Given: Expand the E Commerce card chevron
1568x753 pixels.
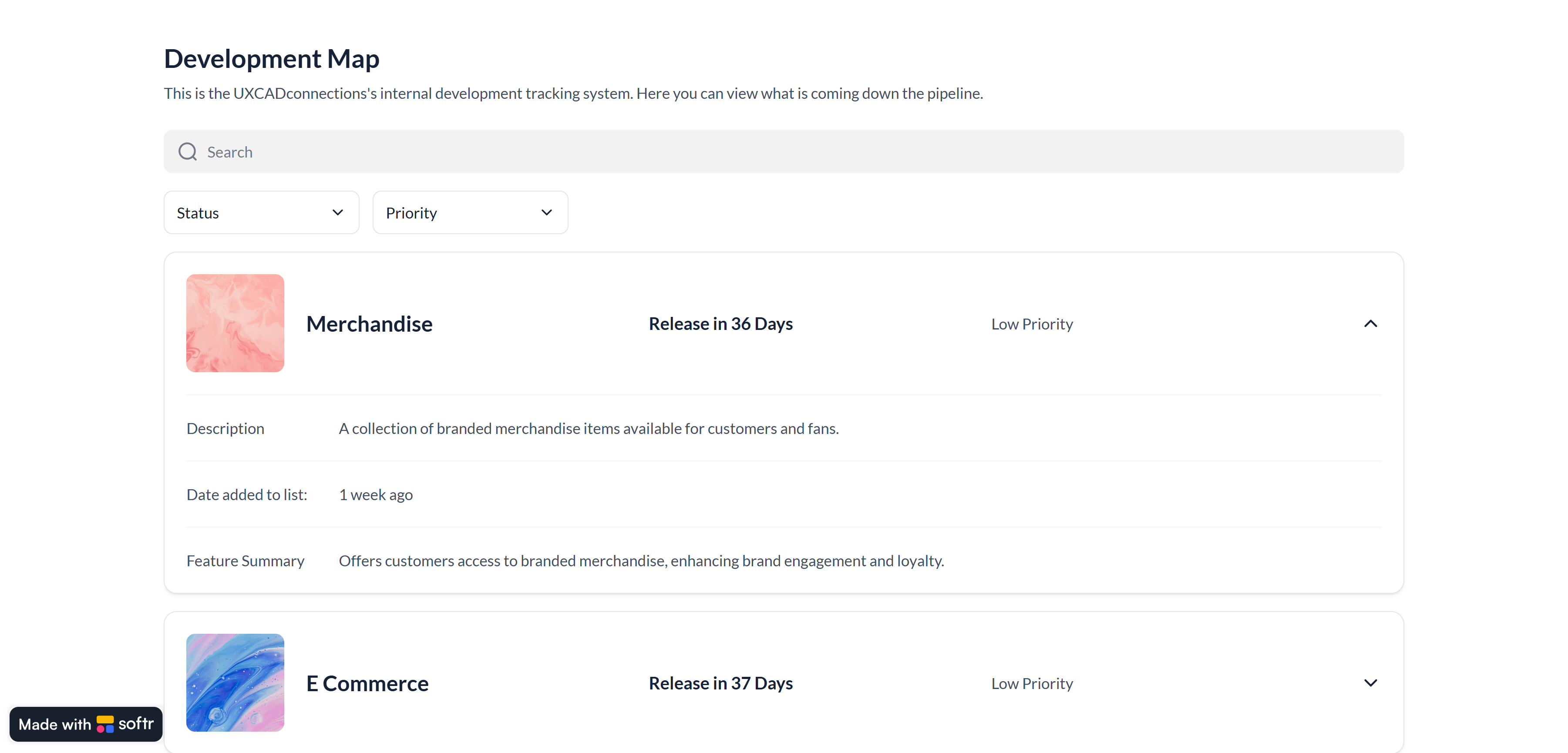Looking at the screenshot, I should click(x=1370, y=683).
